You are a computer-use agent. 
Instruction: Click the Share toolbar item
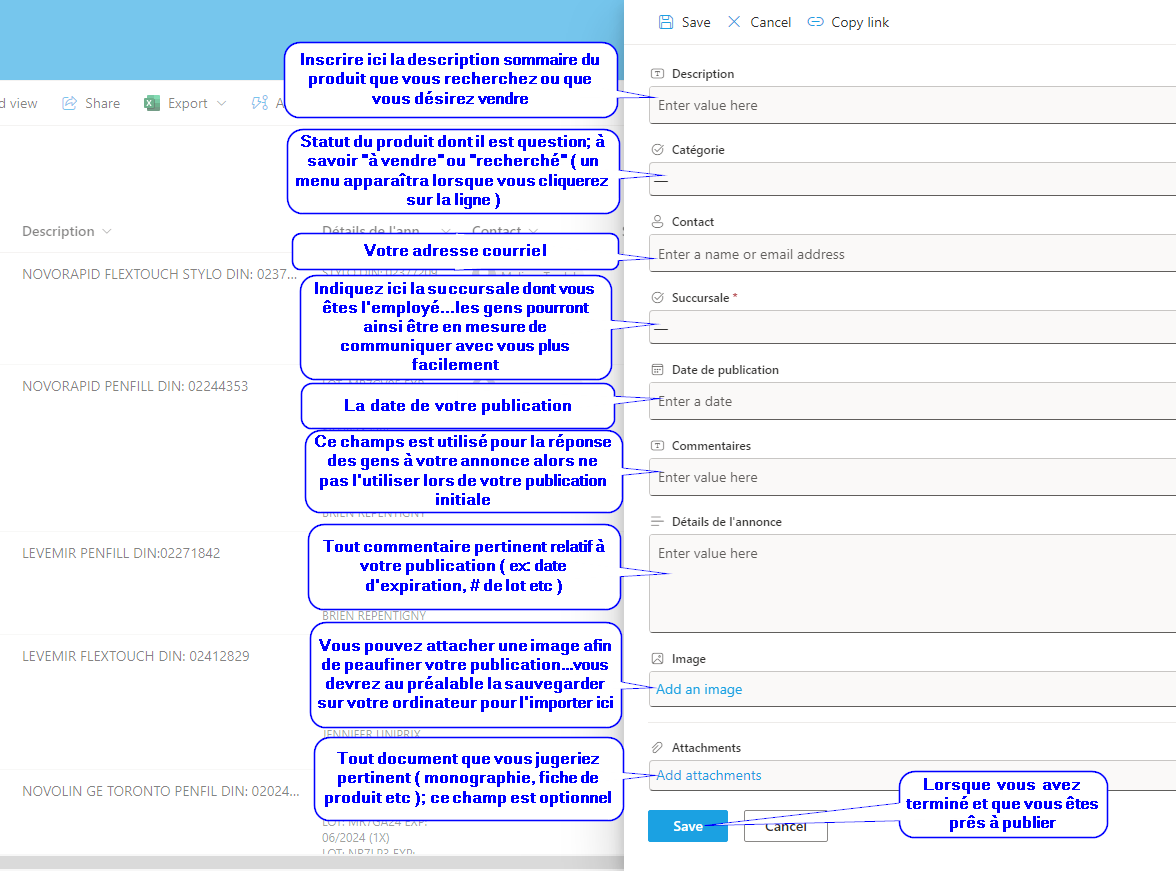pos(91,104)
